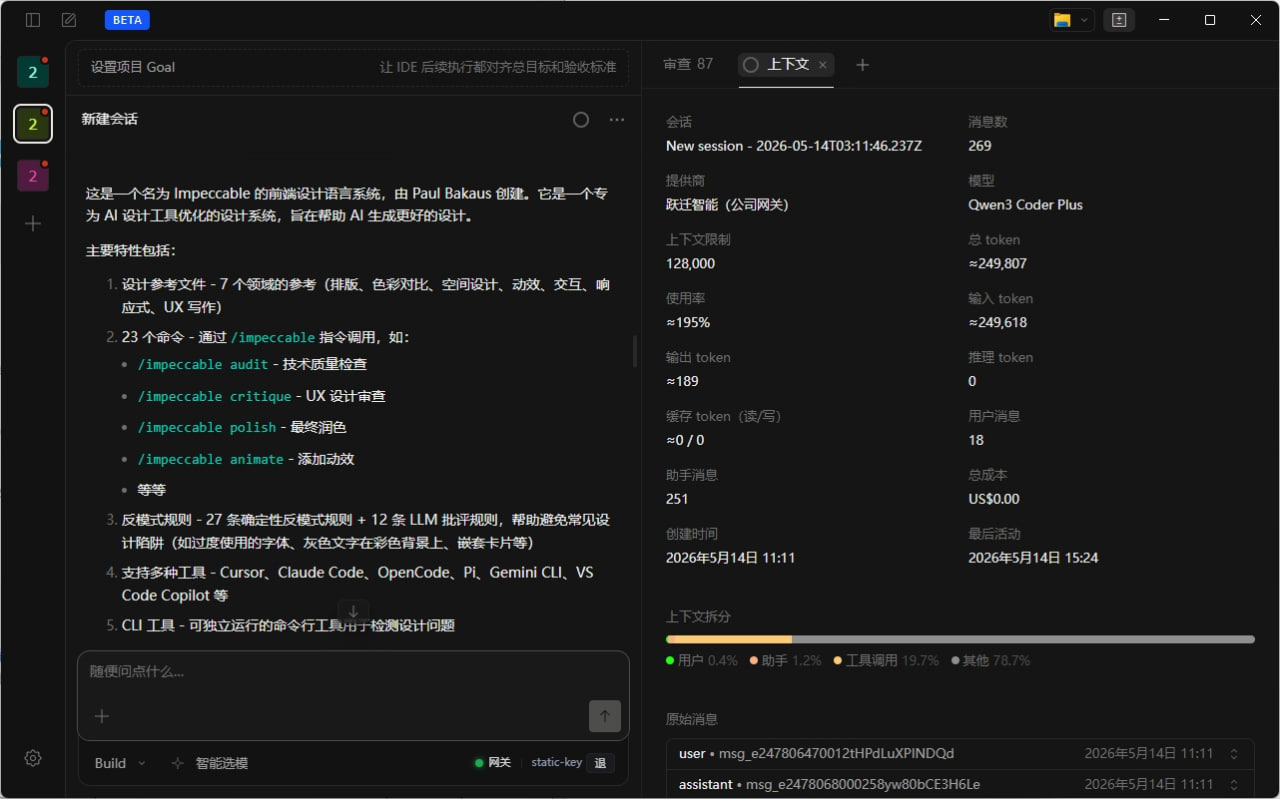Click the 网关 gateway status indicator
The width and height of the screenshot is (1280, 799).
pos(493,762)
